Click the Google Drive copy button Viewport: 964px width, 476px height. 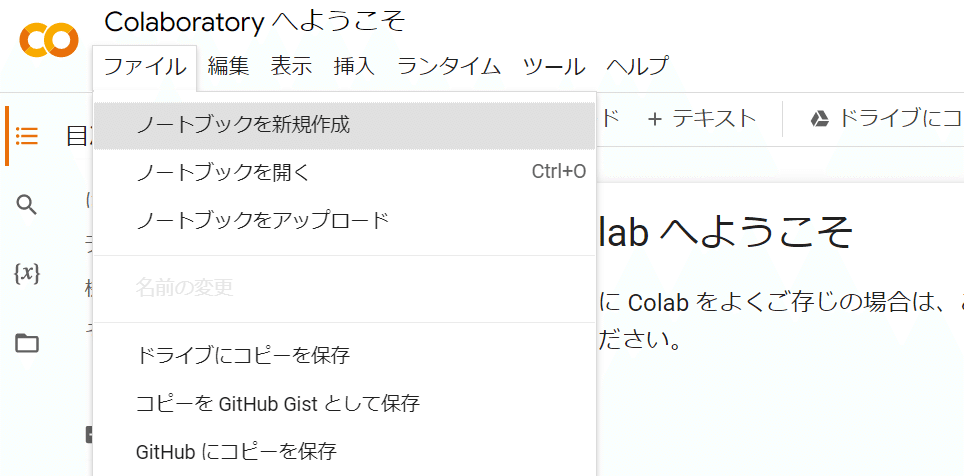coord(885,119)
